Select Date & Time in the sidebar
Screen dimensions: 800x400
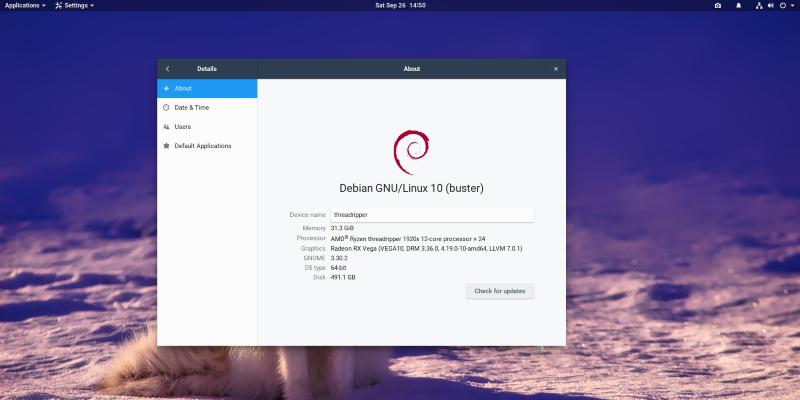click(191, 107)
